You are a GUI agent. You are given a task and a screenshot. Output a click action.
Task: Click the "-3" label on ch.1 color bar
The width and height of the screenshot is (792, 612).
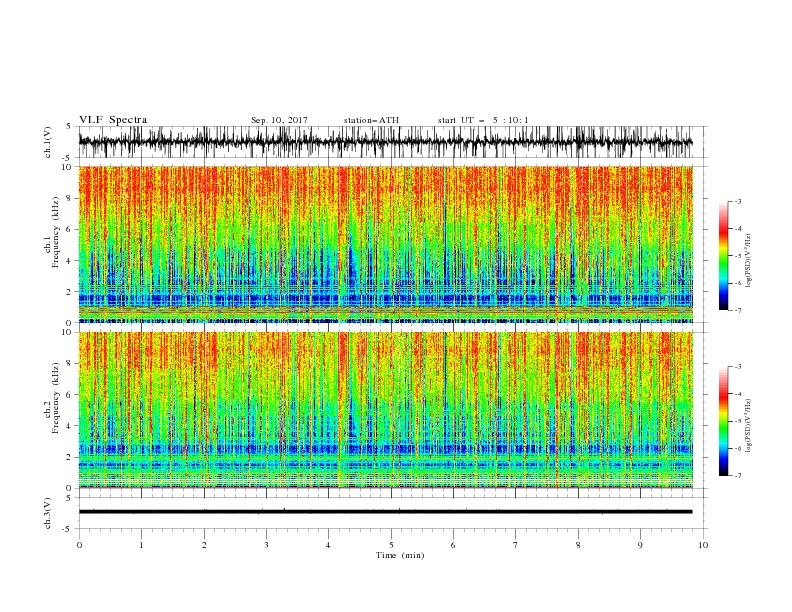coord(738,201)
